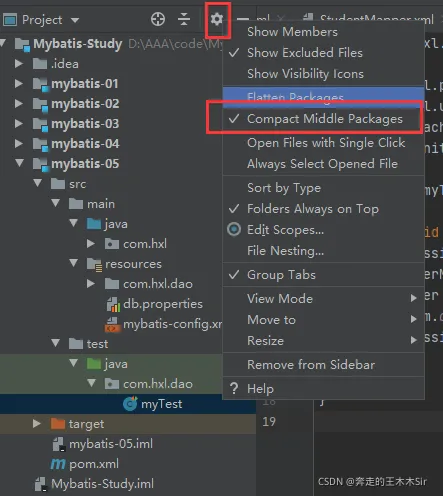The image size is (443, 496).
Task: Click the Collapse All icon in Project toolbar
Action: tap(184, 19)
